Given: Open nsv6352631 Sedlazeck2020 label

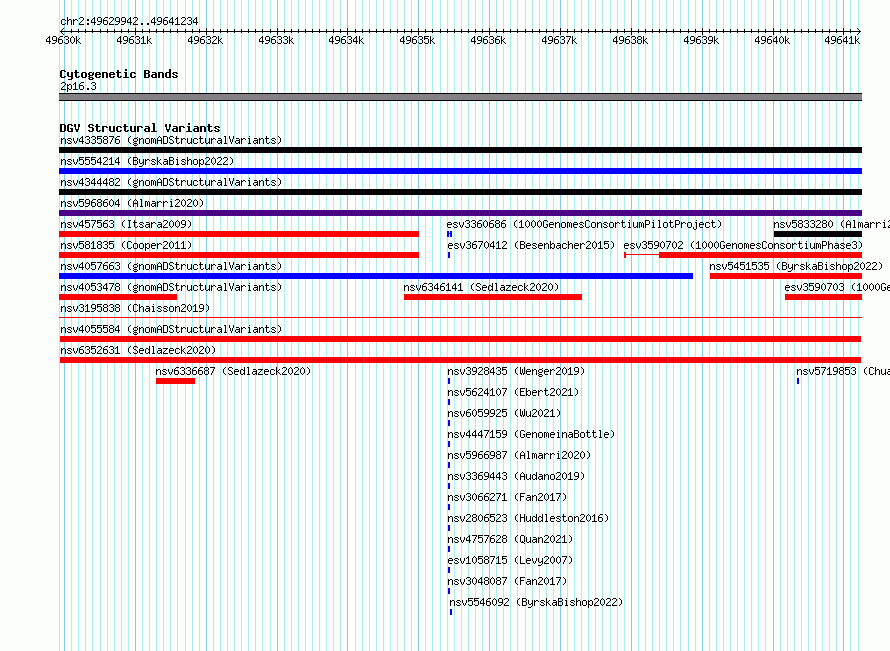Looking at the screenshot, I should click(138, 350).
